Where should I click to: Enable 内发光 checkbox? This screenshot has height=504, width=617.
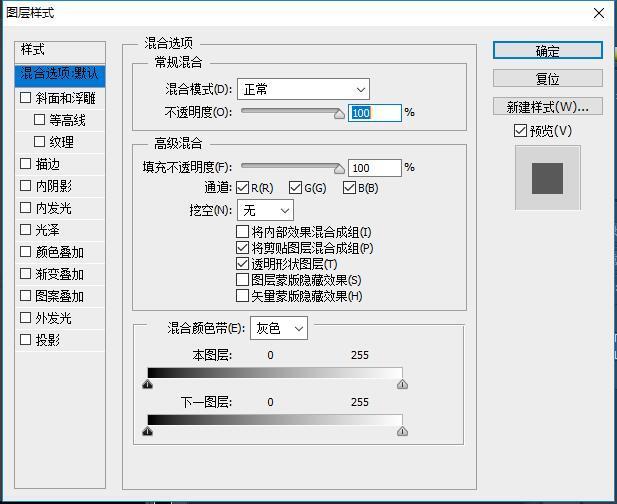26,208
